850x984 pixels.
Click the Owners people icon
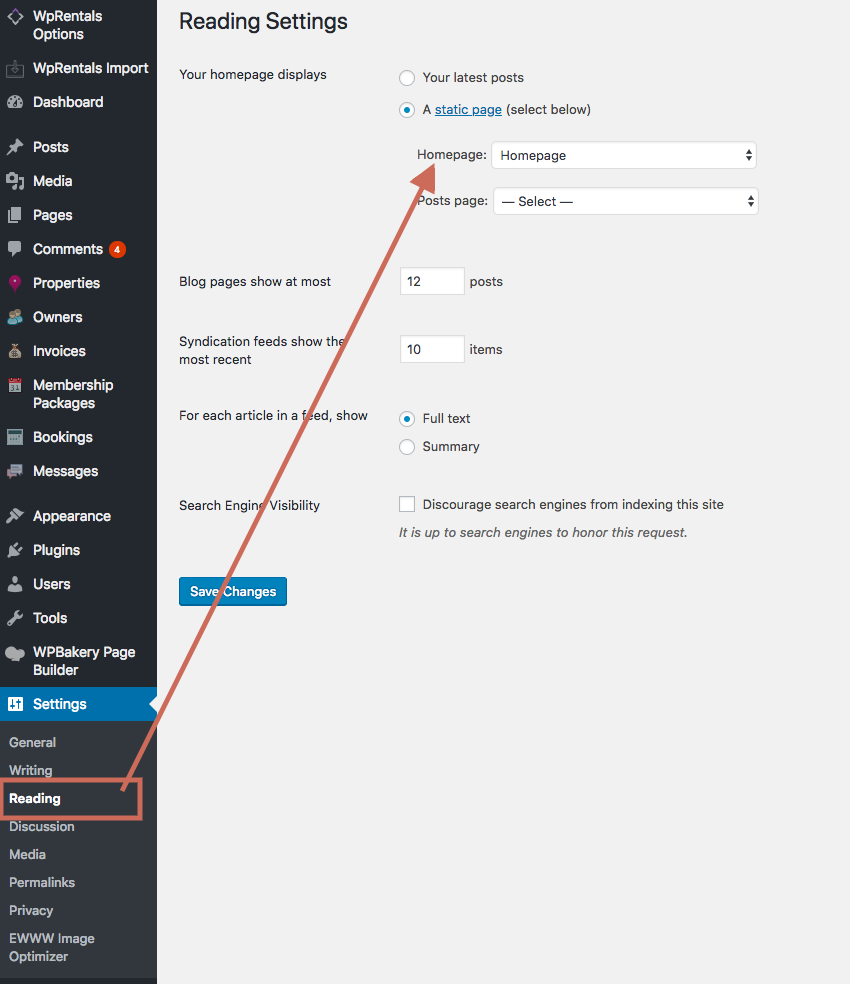click(x=15, y=317)
